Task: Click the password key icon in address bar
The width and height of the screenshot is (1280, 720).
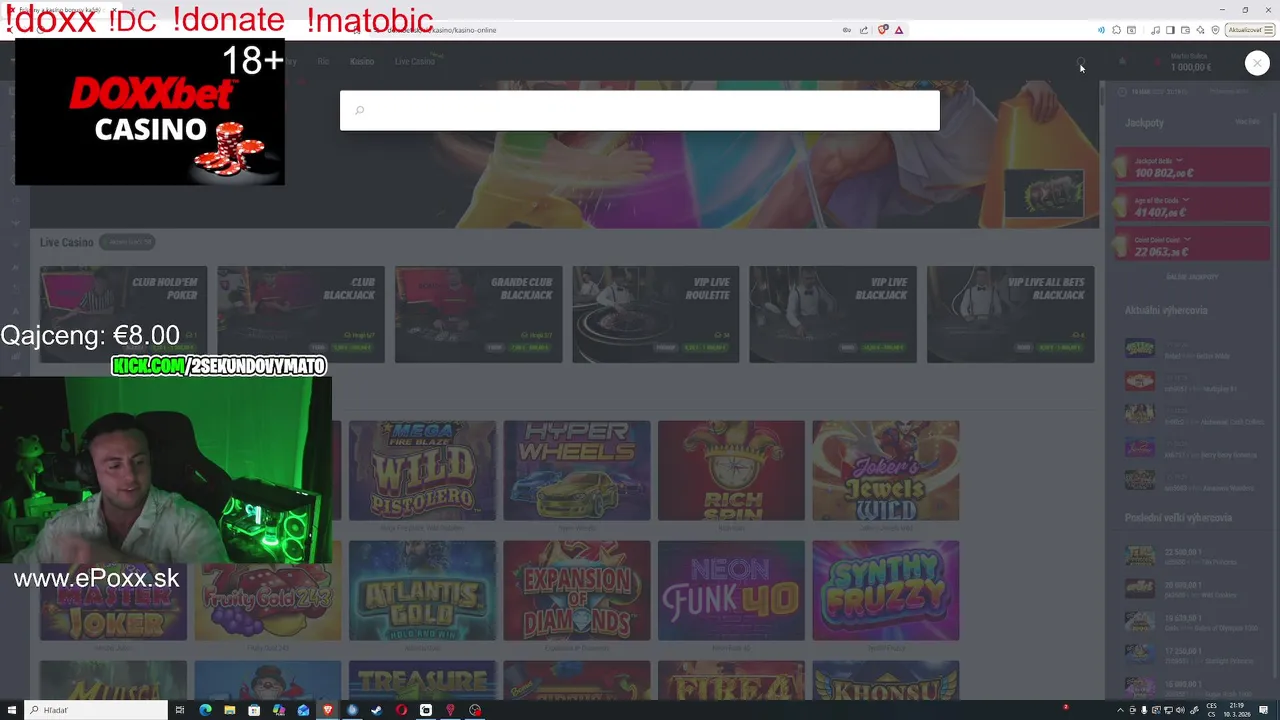Action: tap(847, 30)
